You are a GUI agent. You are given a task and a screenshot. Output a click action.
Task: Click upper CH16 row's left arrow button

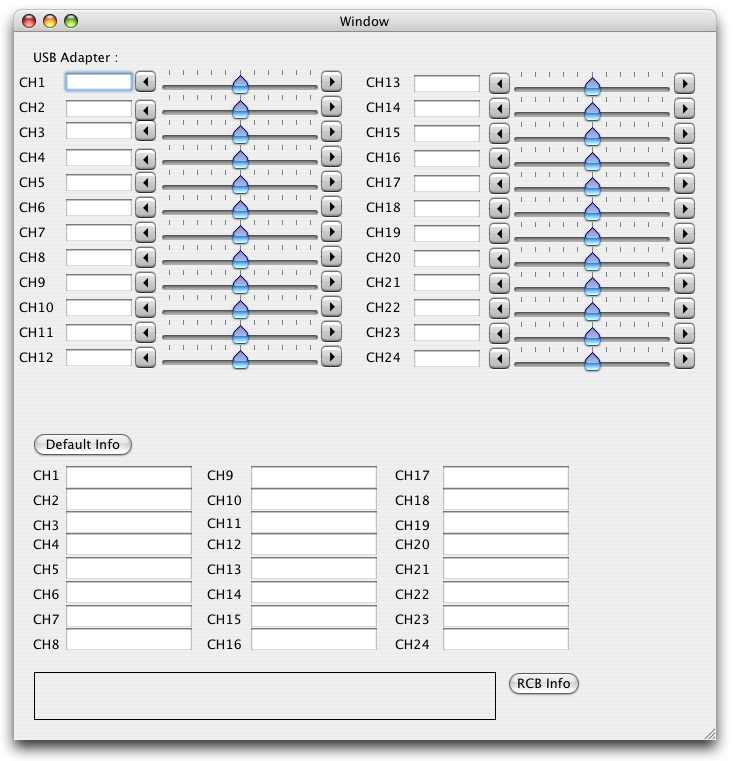coord(499,159)
